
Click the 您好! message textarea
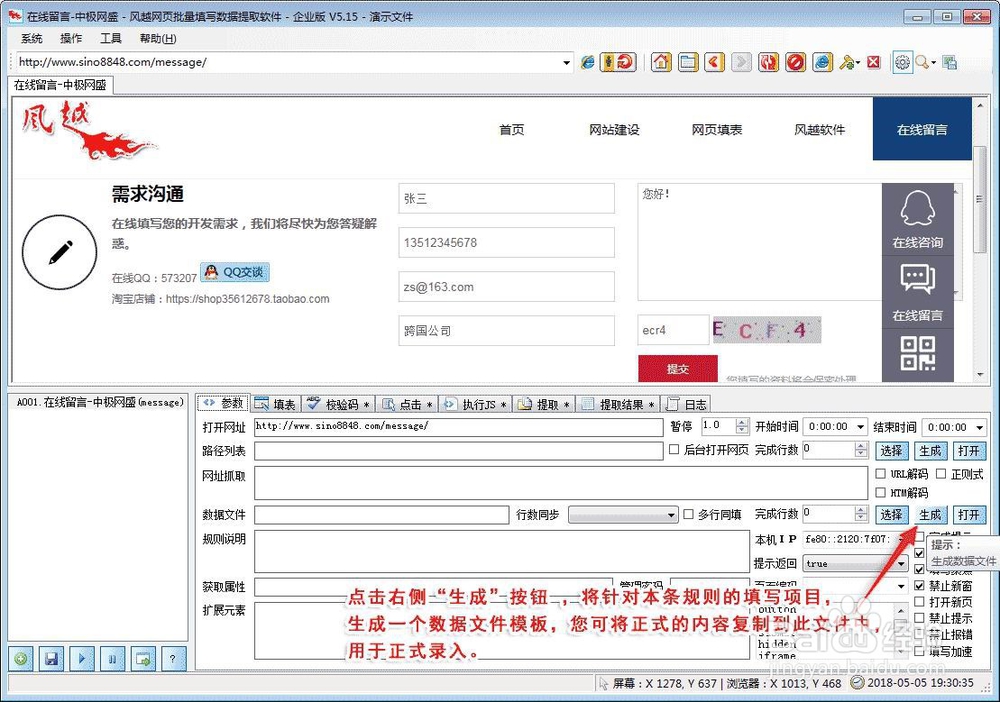coord(759,242)
